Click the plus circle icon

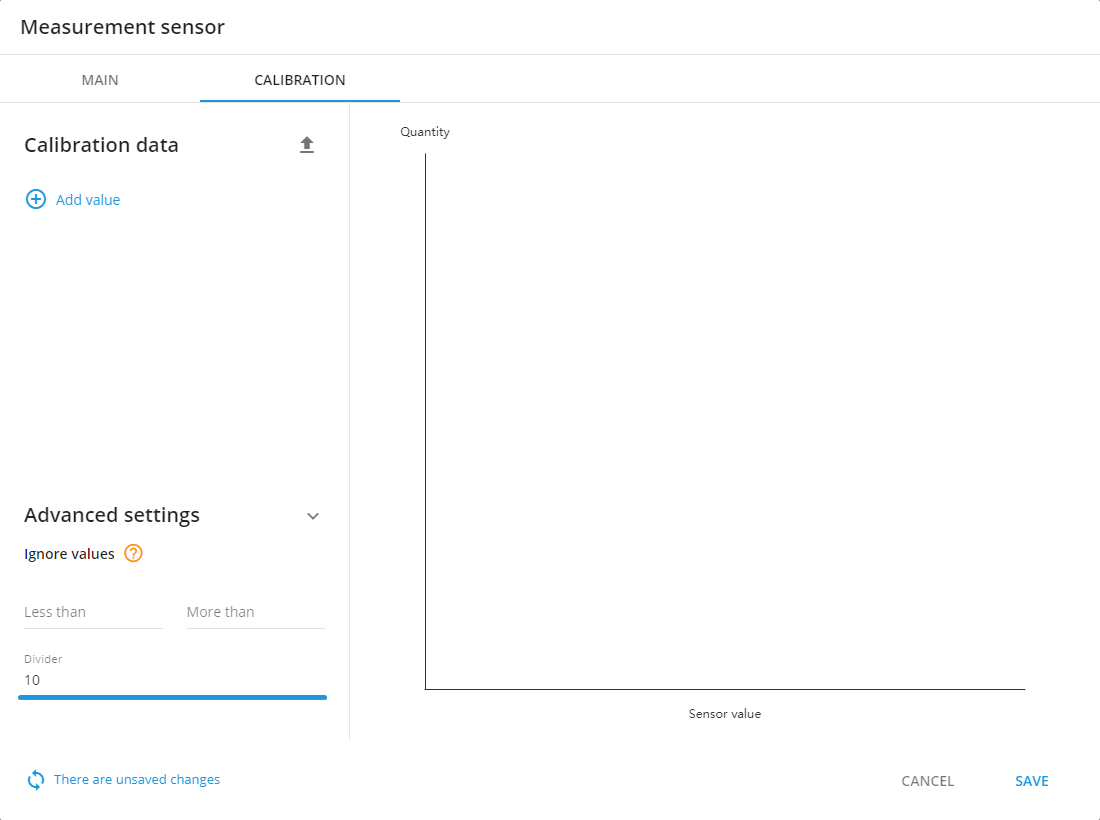pos(36,199)
